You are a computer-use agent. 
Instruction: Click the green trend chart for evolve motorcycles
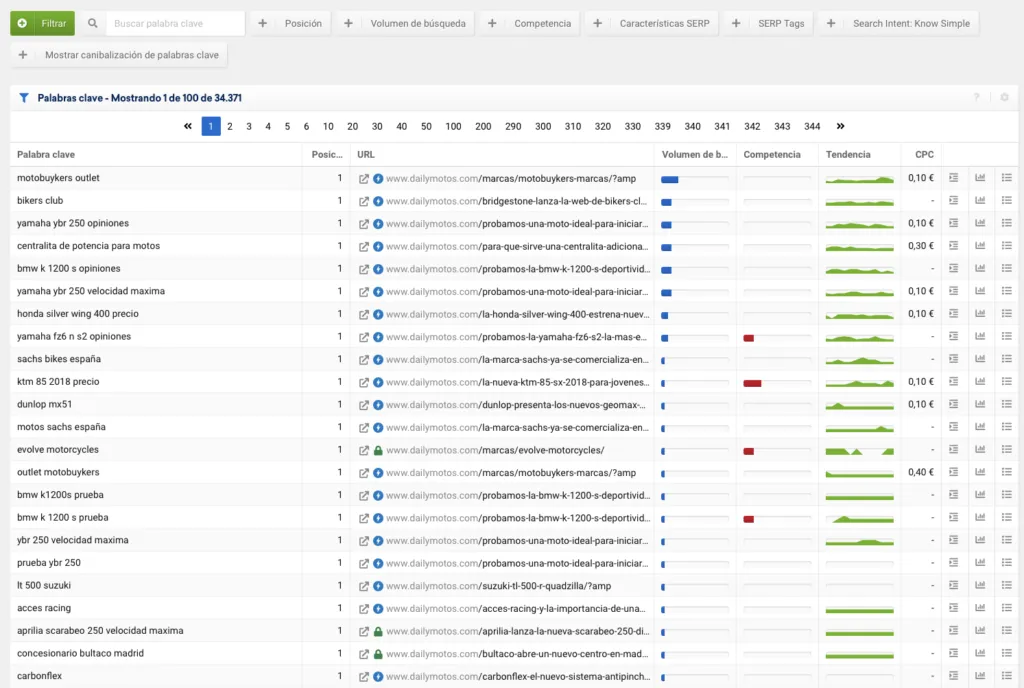(x=859, y=450)
